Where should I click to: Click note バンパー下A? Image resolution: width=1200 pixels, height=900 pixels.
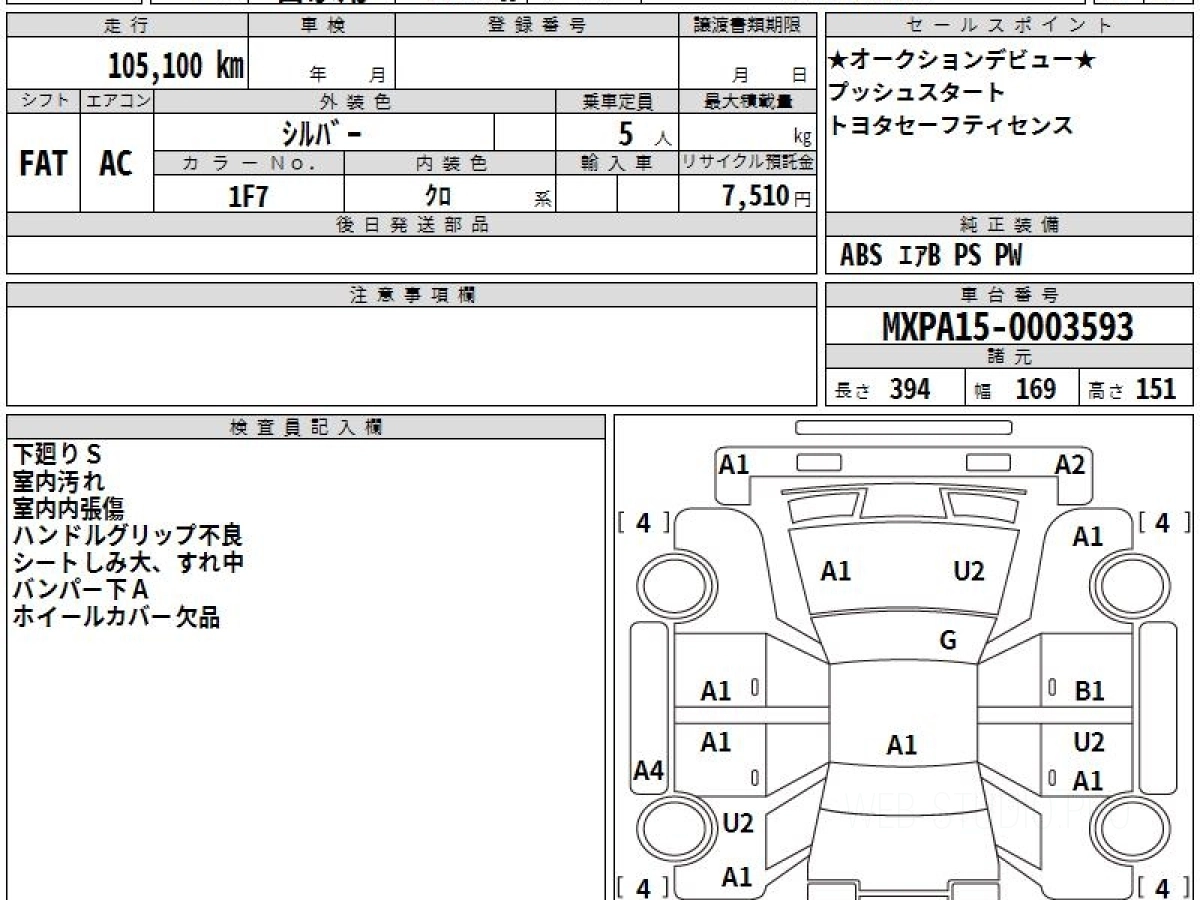point(80,590)
